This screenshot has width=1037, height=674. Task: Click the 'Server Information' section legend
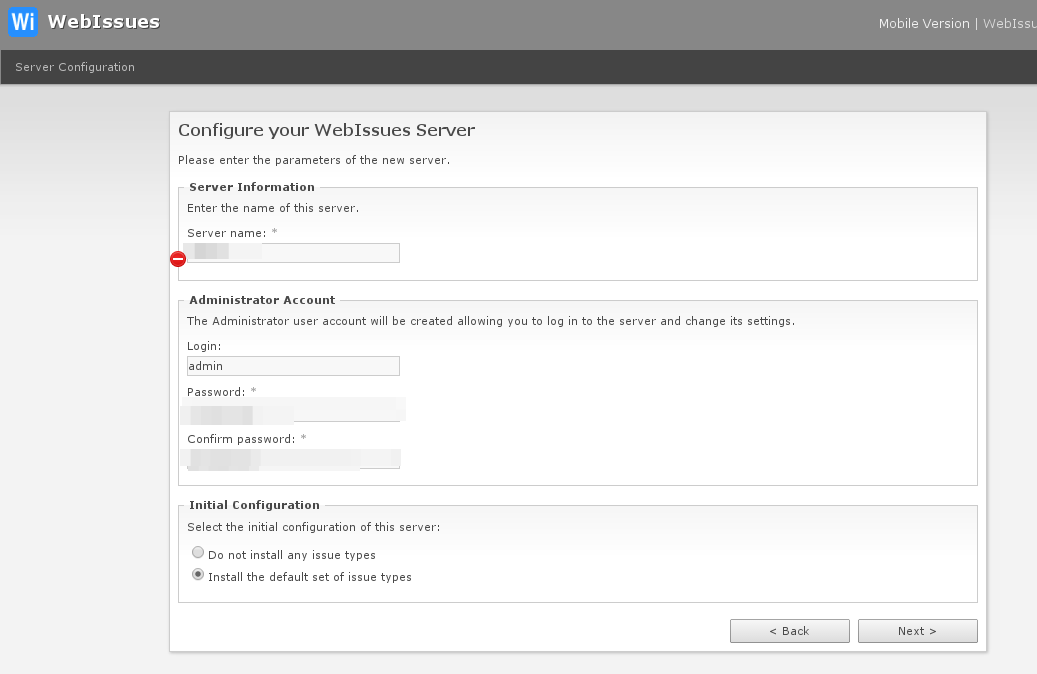(252, 187)
